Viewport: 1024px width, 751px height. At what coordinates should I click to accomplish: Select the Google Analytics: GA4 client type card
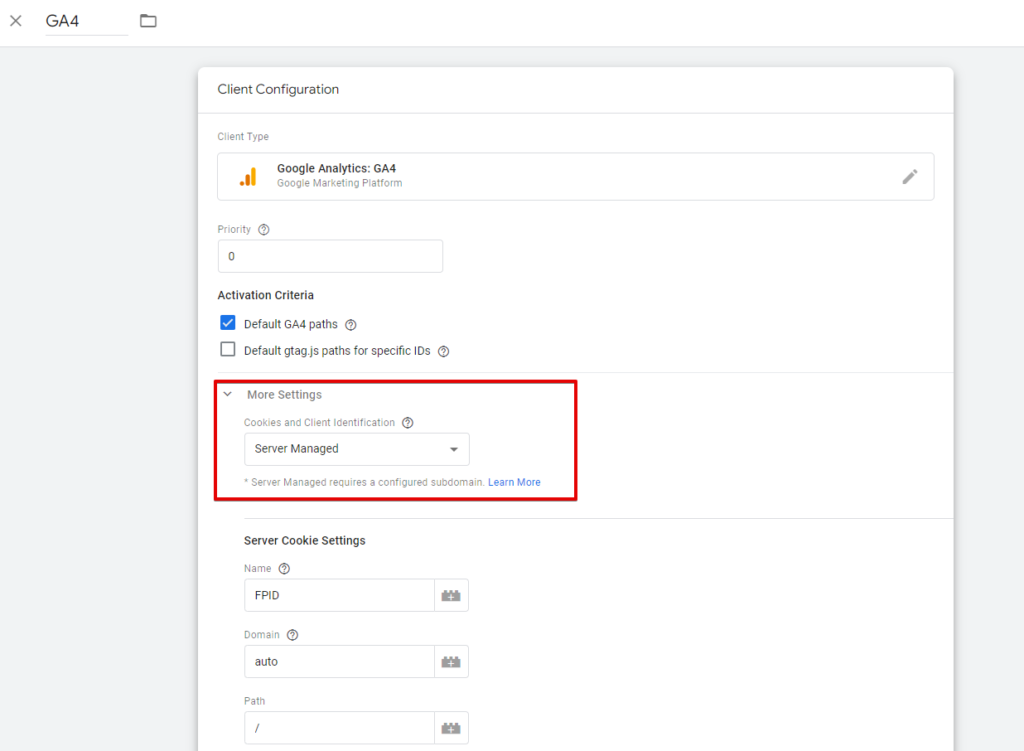(575, 176)
